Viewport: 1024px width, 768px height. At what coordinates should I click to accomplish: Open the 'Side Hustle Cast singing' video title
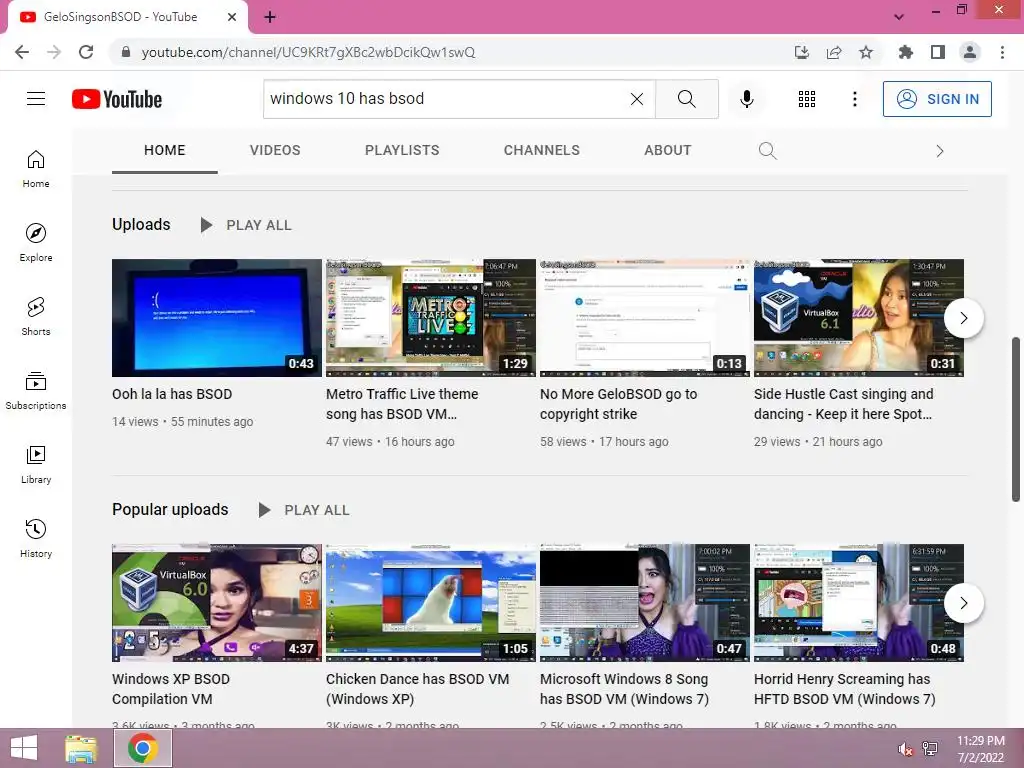(x=843, y=404)
